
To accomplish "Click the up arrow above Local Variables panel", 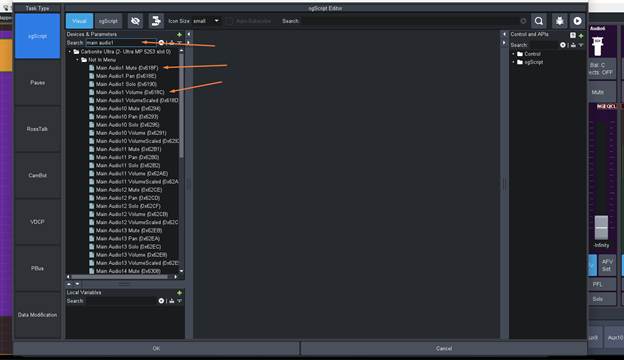I will (x=69, y=284).
